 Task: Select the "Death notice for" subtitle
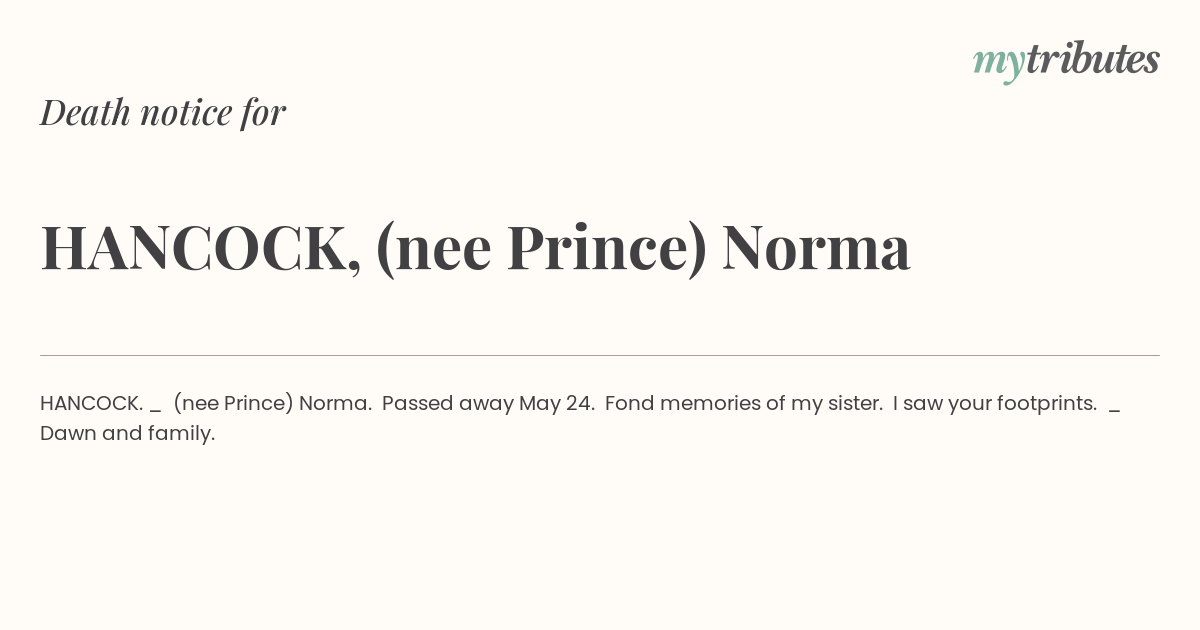163,112
